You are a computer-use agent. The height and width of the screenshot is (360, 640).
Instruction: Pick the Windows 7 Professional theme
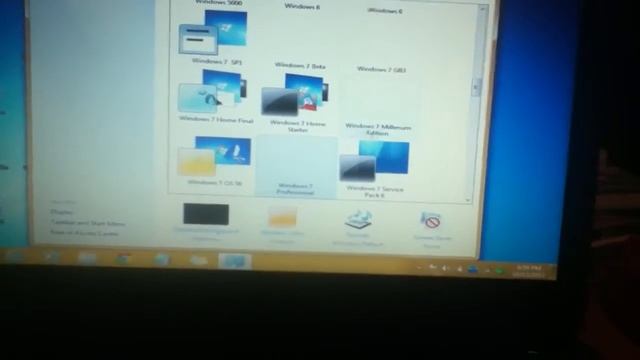pyautogui.click(x=296, y=167)
